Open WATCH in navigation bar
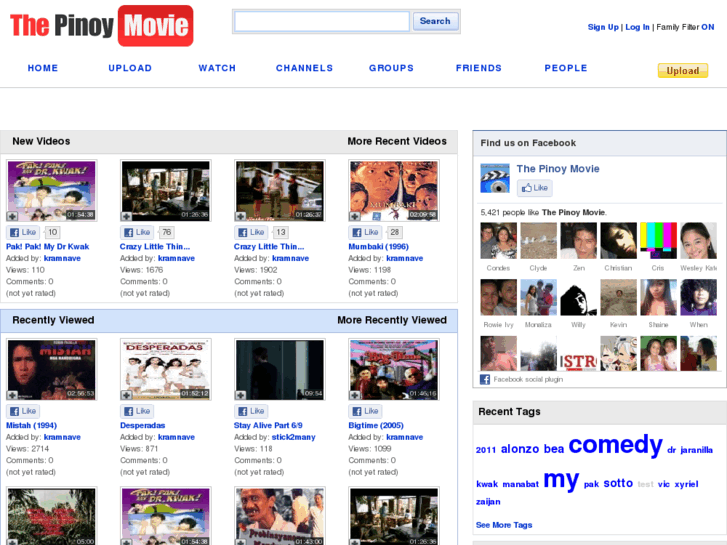The height and width of the screenshot is (545, 727). coord(217,68)
